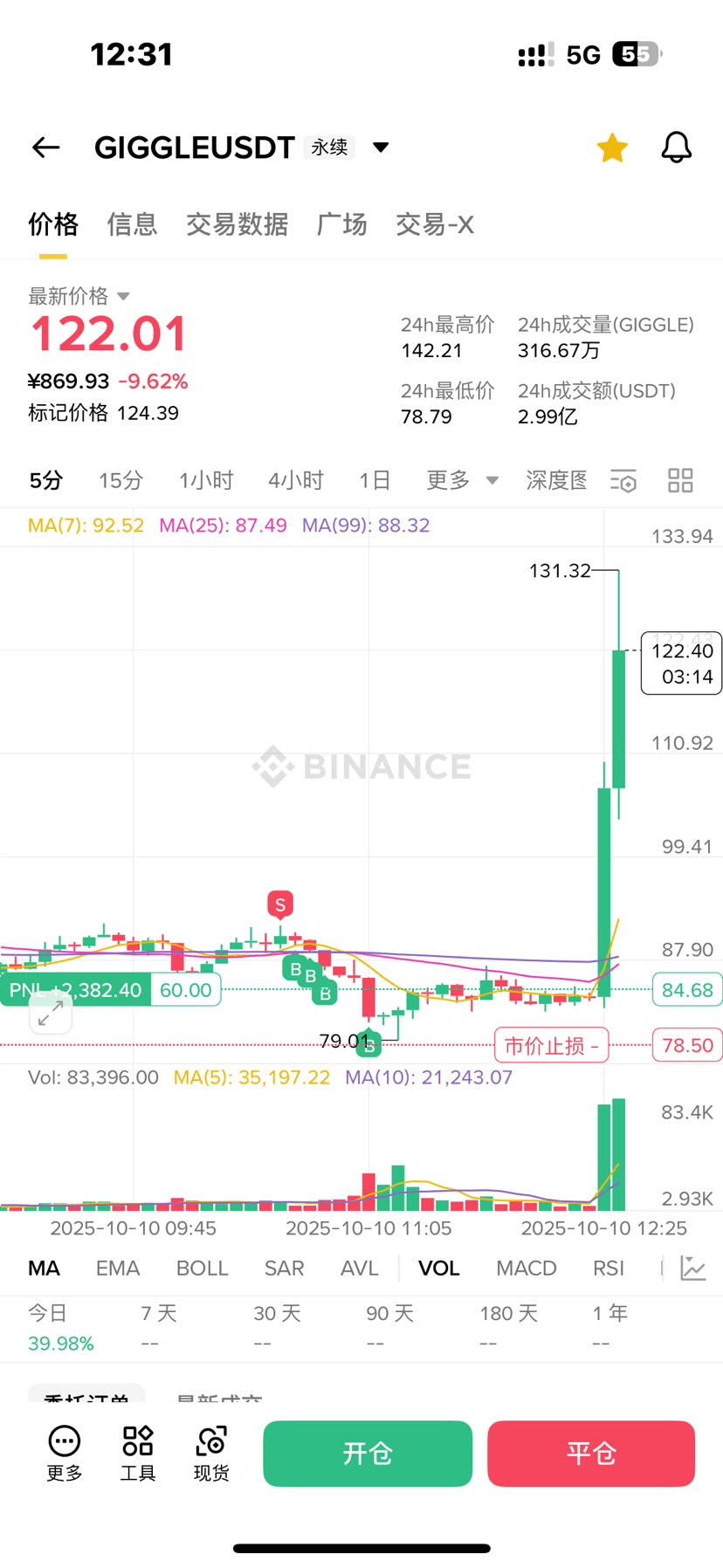Image resolution: width=723 pixels, height=1568 pixels.
Task: Toggle the RSI sub-indicator
Action: 609,1269
